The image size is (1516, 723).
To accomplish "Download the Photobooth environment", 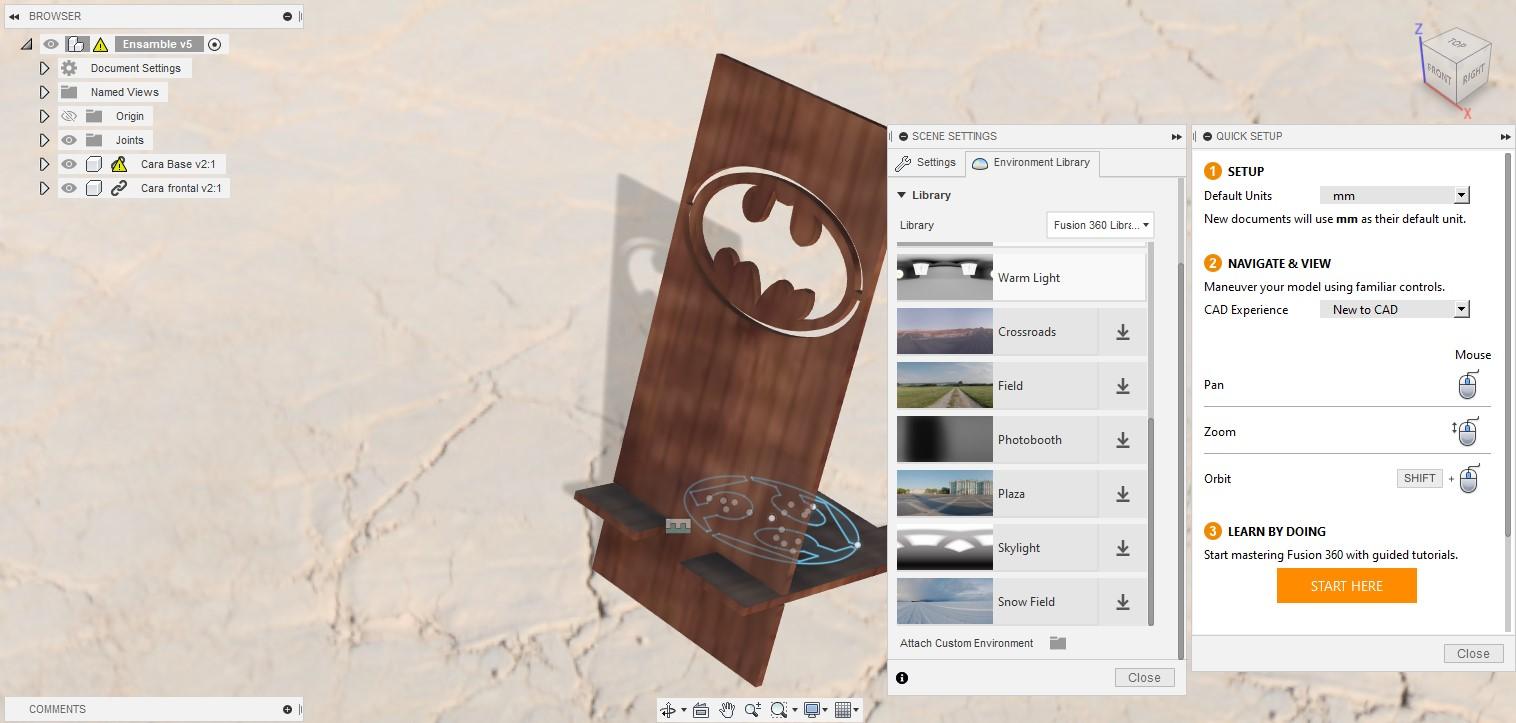I will click(1123, 440).
